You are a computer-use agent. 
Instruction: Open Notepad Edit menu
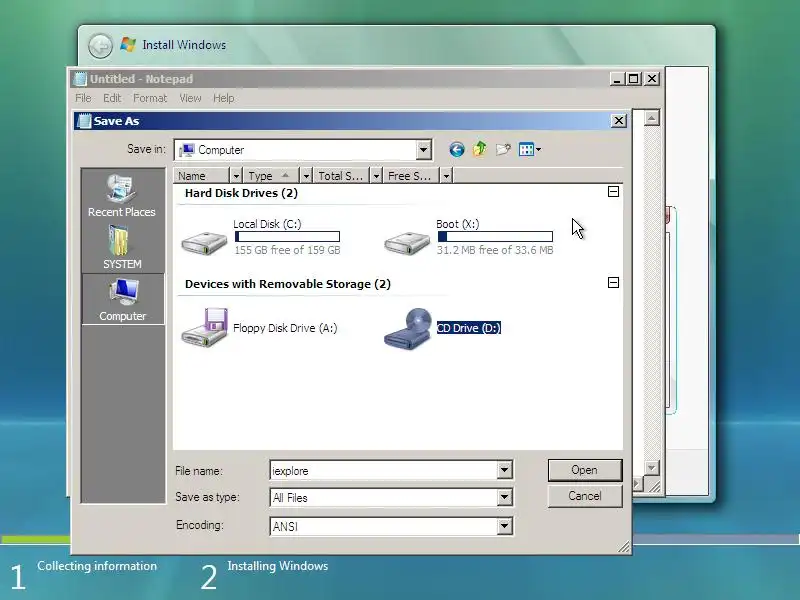pos(112,98)
